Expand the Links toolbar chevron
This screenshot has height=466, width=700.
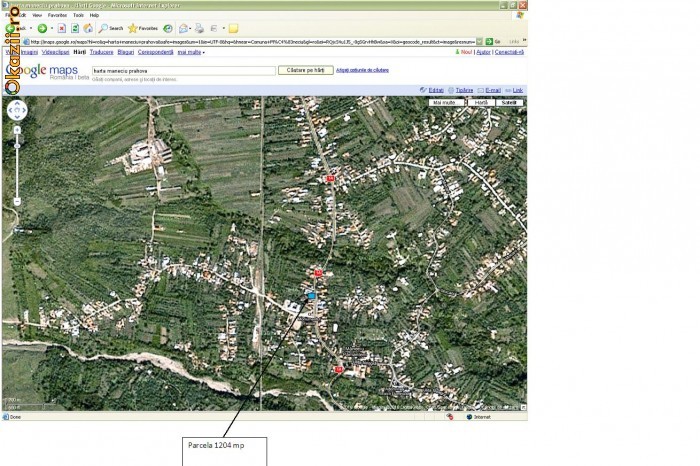[x=524, y=41]
